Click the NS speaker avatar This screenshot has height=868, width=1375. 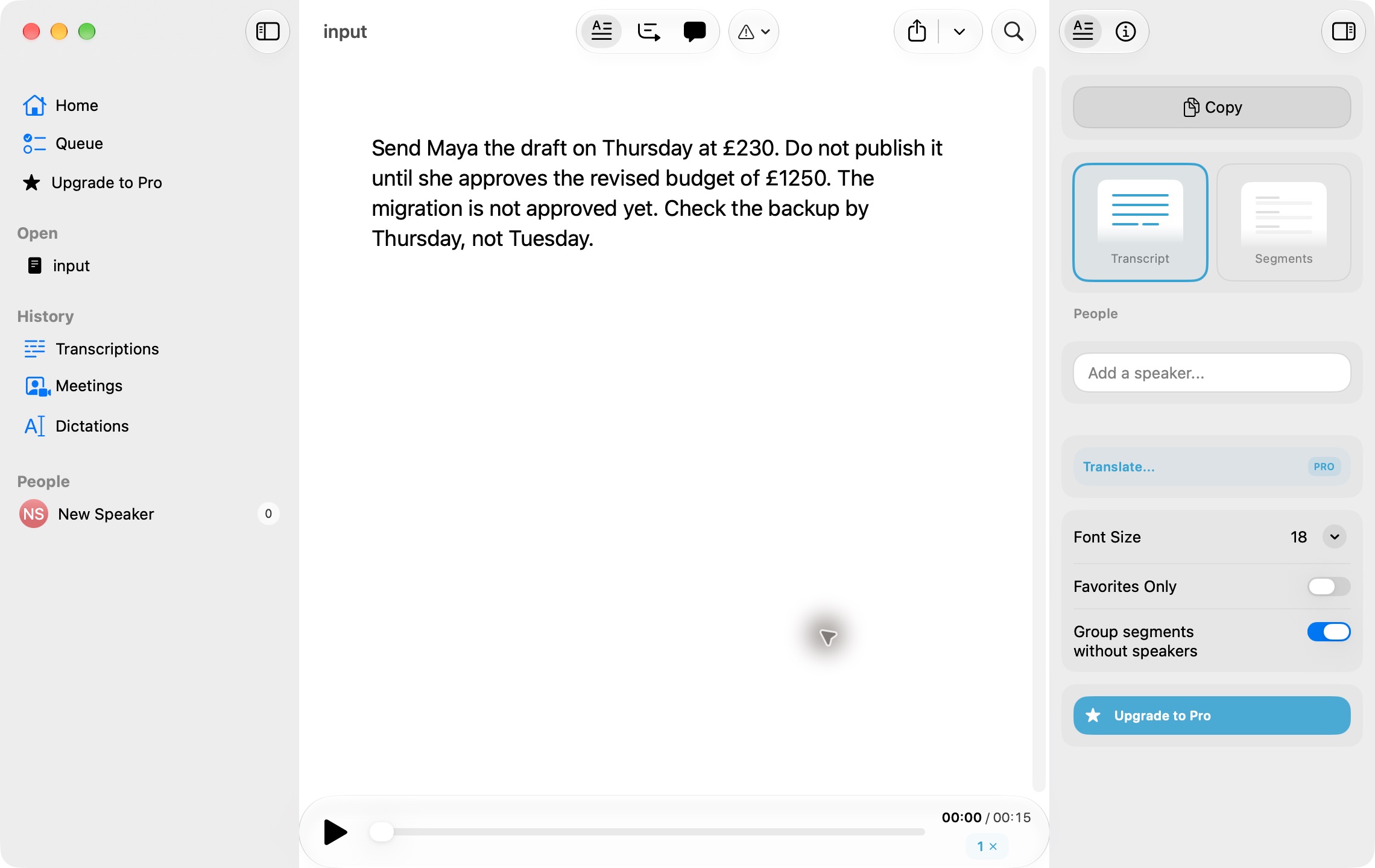click(x=34, y=514)
